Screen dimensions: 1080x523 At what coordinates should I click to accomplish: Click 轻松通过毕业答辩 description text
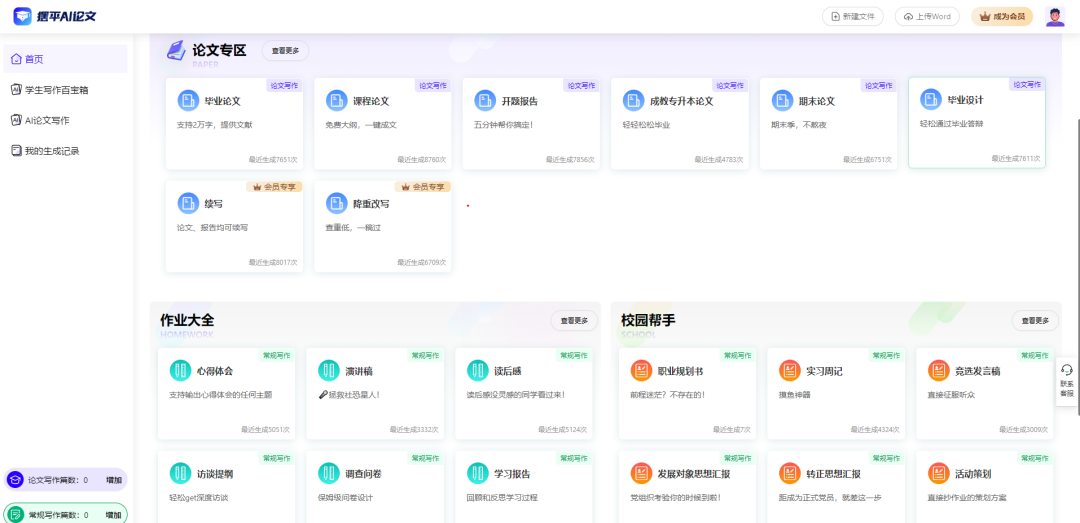(x=952, y=124)
